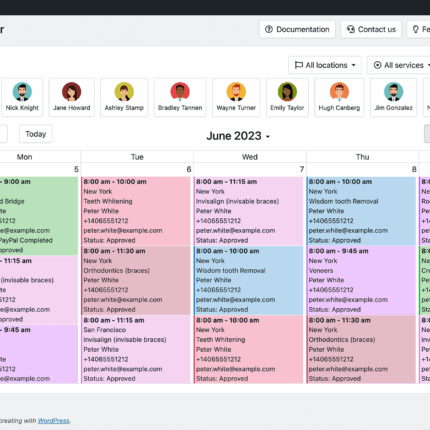Open Thursday Orthodontics (braces) appointment
The height and width of the screenshot is (430, 430).
click(361, 349)
